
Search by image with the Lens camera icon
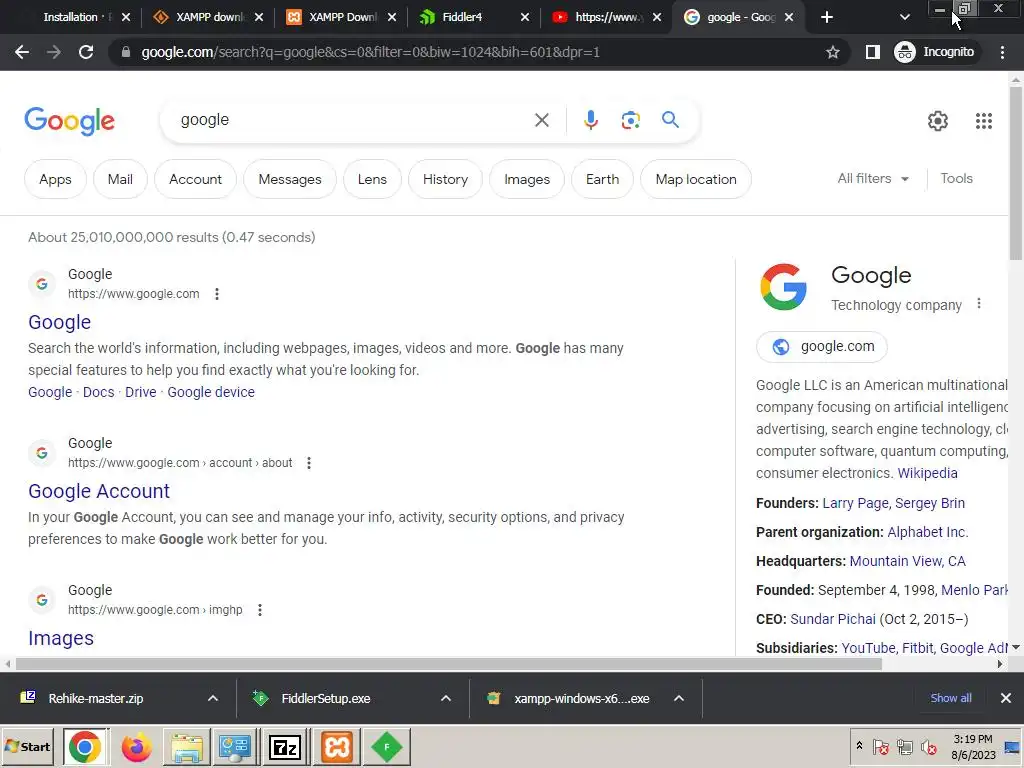(x=630, y=120)
